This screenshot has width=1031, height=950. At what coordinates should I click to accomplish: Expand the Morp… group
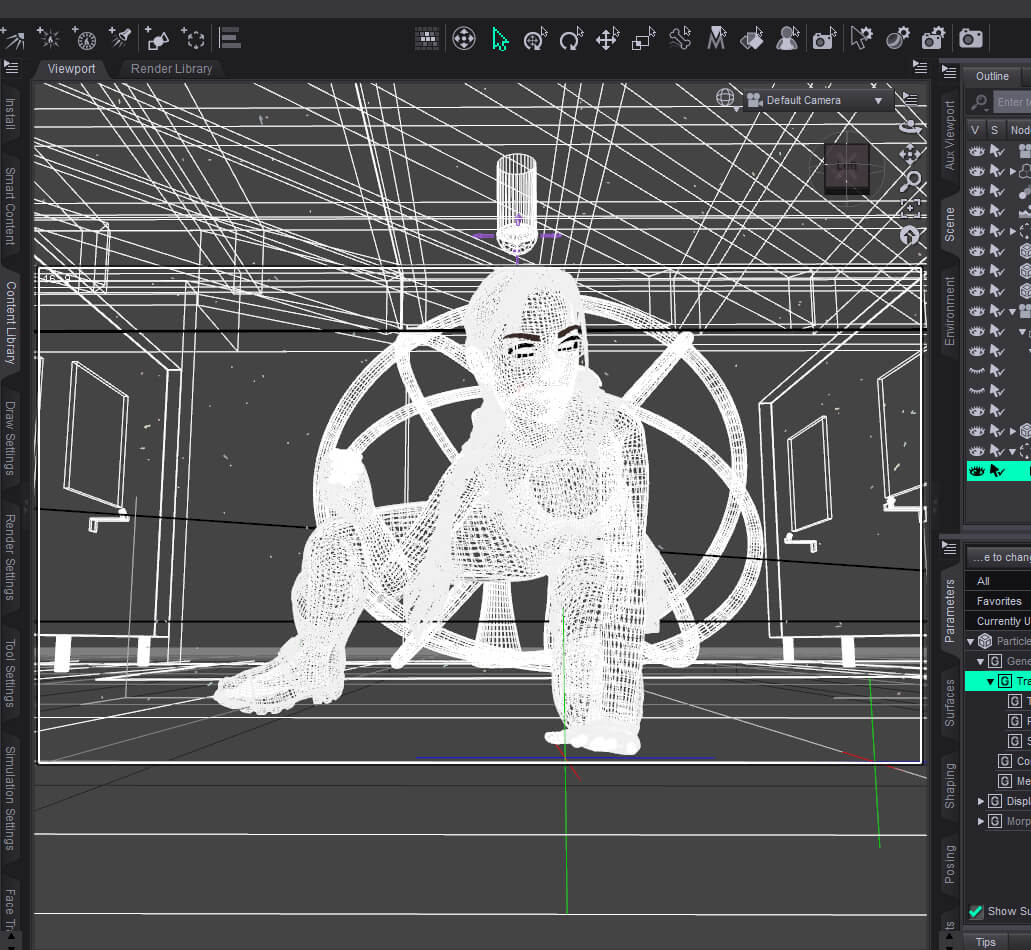coord(980,821)
